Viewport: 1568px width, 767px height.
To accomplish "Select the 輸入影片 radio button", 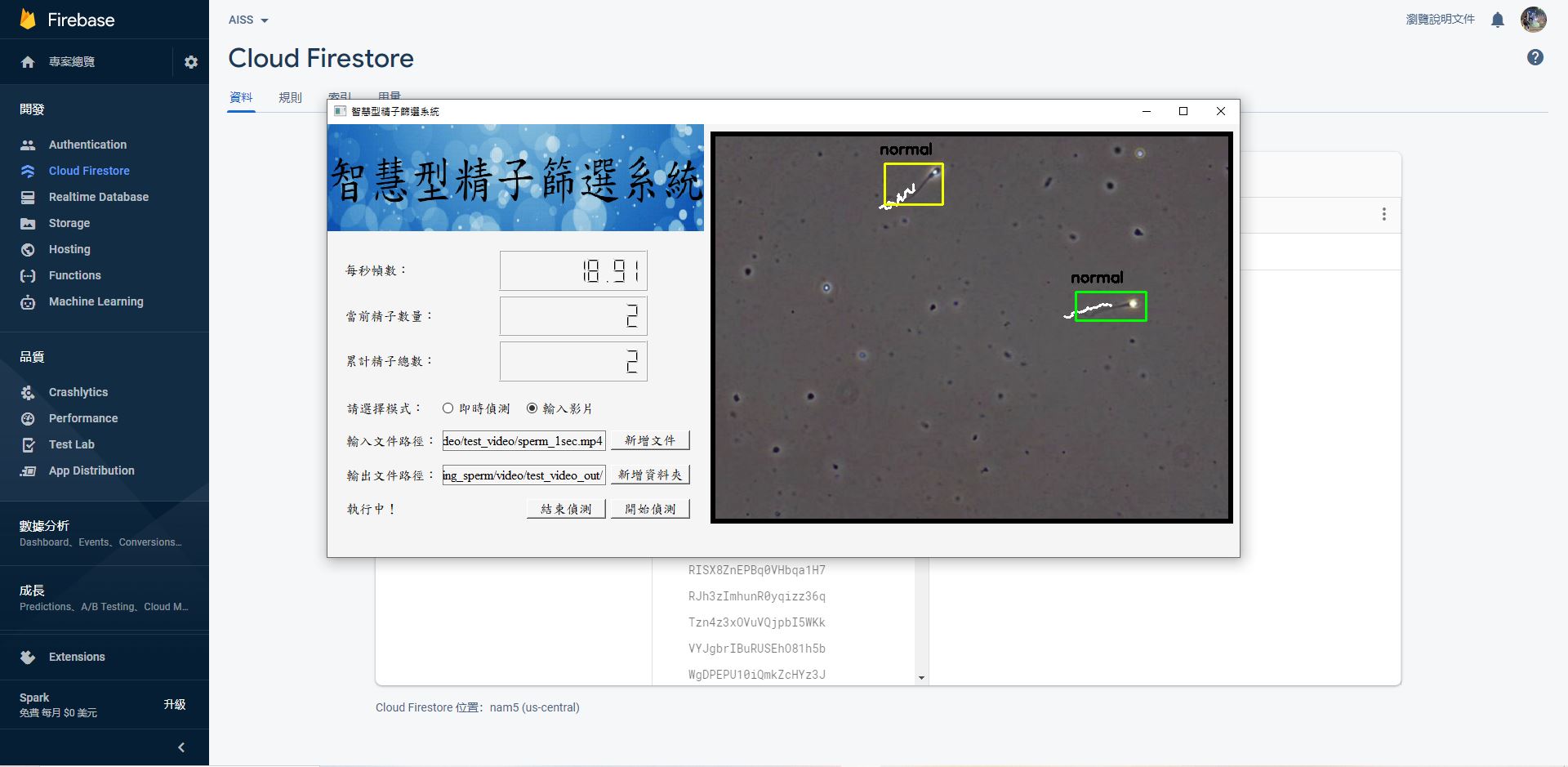I will pos(532,408).
